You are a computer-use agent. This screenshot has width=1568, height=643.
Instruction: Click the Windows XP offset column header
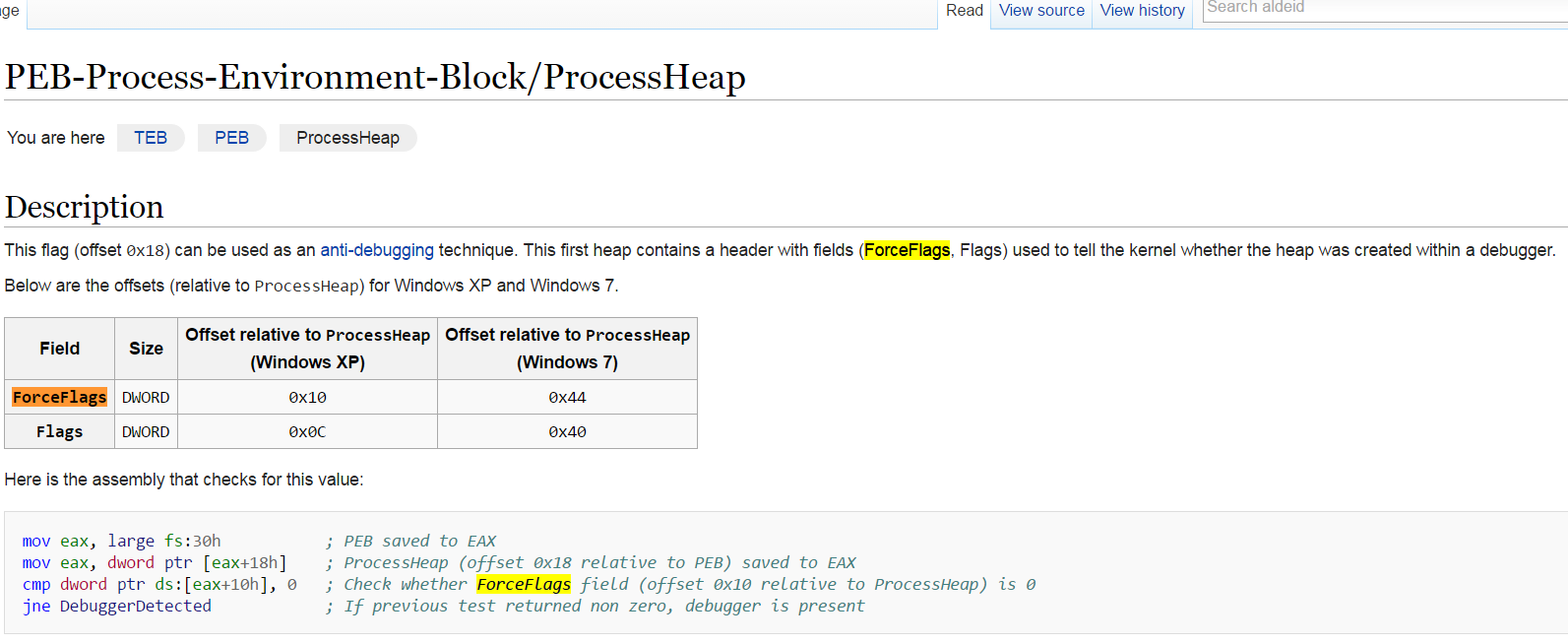pyautogui.click(x=307, y=349)
